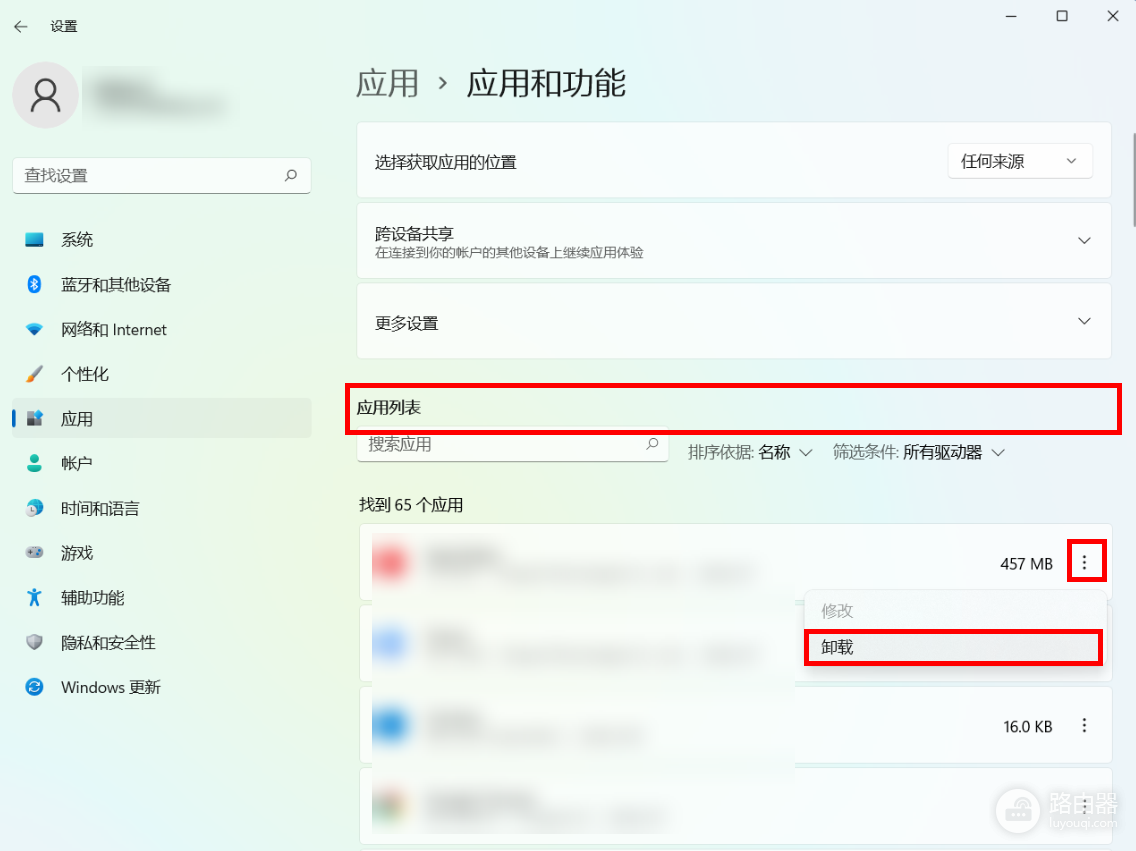Open 个性化 settings

pos(162,374)
